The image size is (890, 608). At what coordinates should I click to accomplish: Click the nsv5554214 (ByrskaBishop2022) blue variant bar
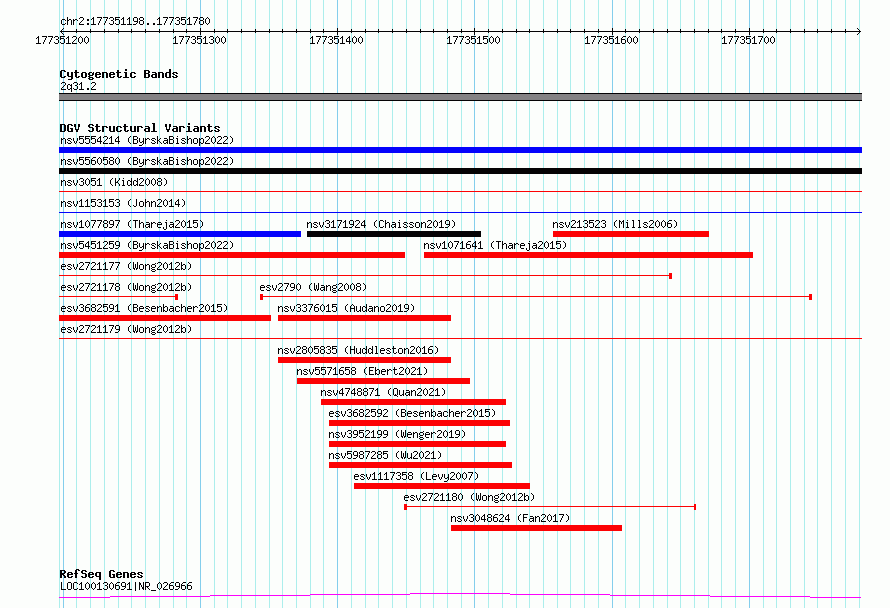460,150
